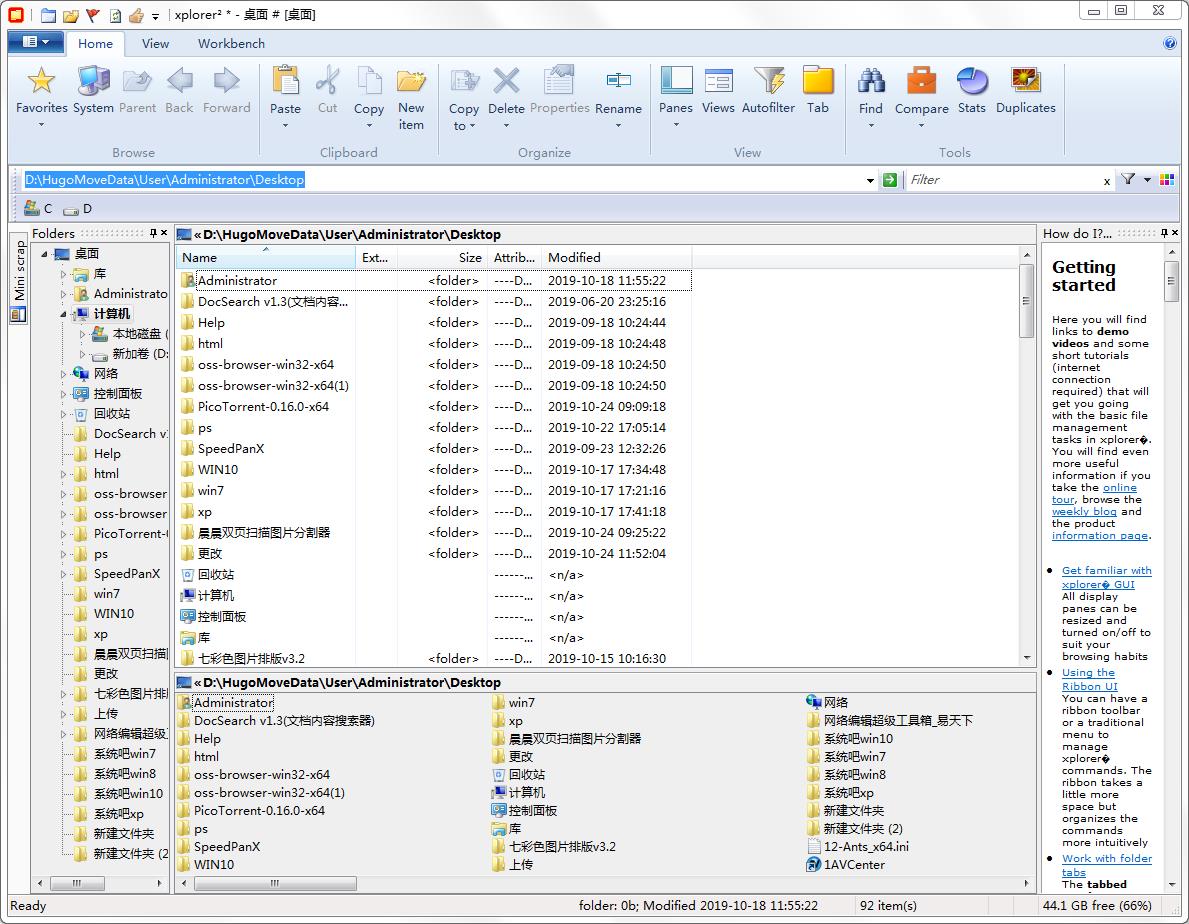Image resolution: width=1189 pixels, height=924 pixels.
Task: Open the Autofilter funnel tool
Action: [x=768, y=82]
